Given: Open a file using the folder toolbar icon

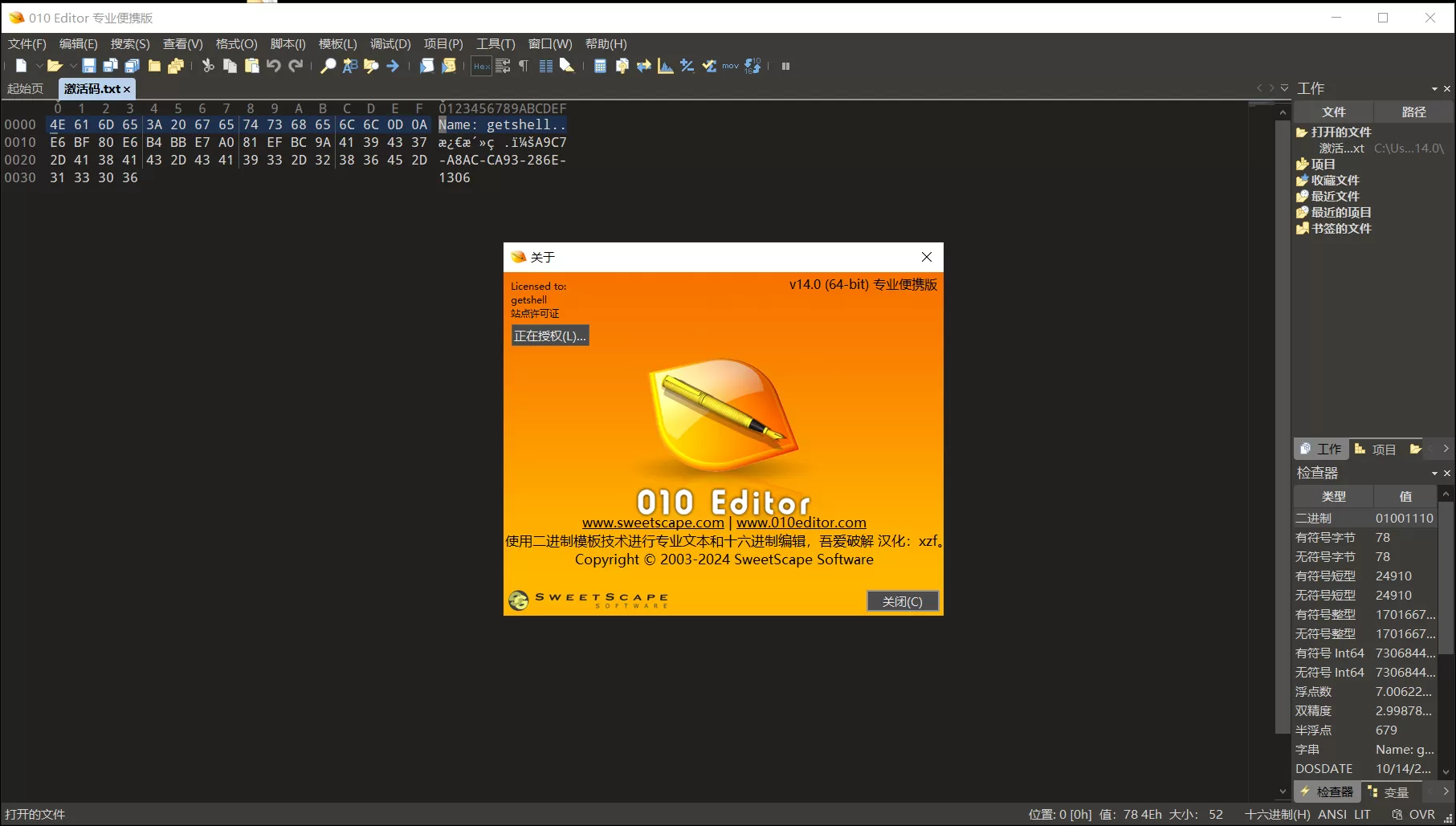Looking at the screenshot, I should point(55,66).
